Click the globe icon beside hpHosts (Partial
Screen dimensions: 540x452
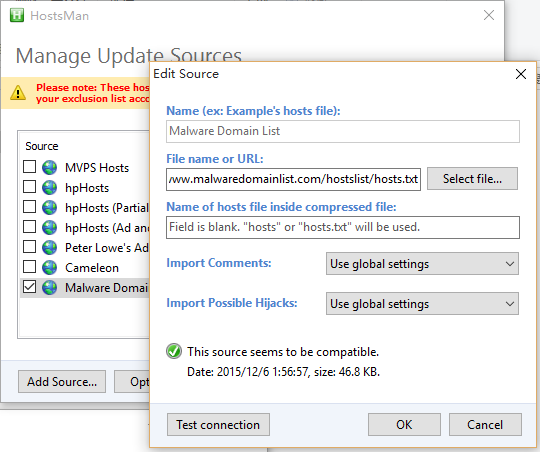tap(50, 208)
